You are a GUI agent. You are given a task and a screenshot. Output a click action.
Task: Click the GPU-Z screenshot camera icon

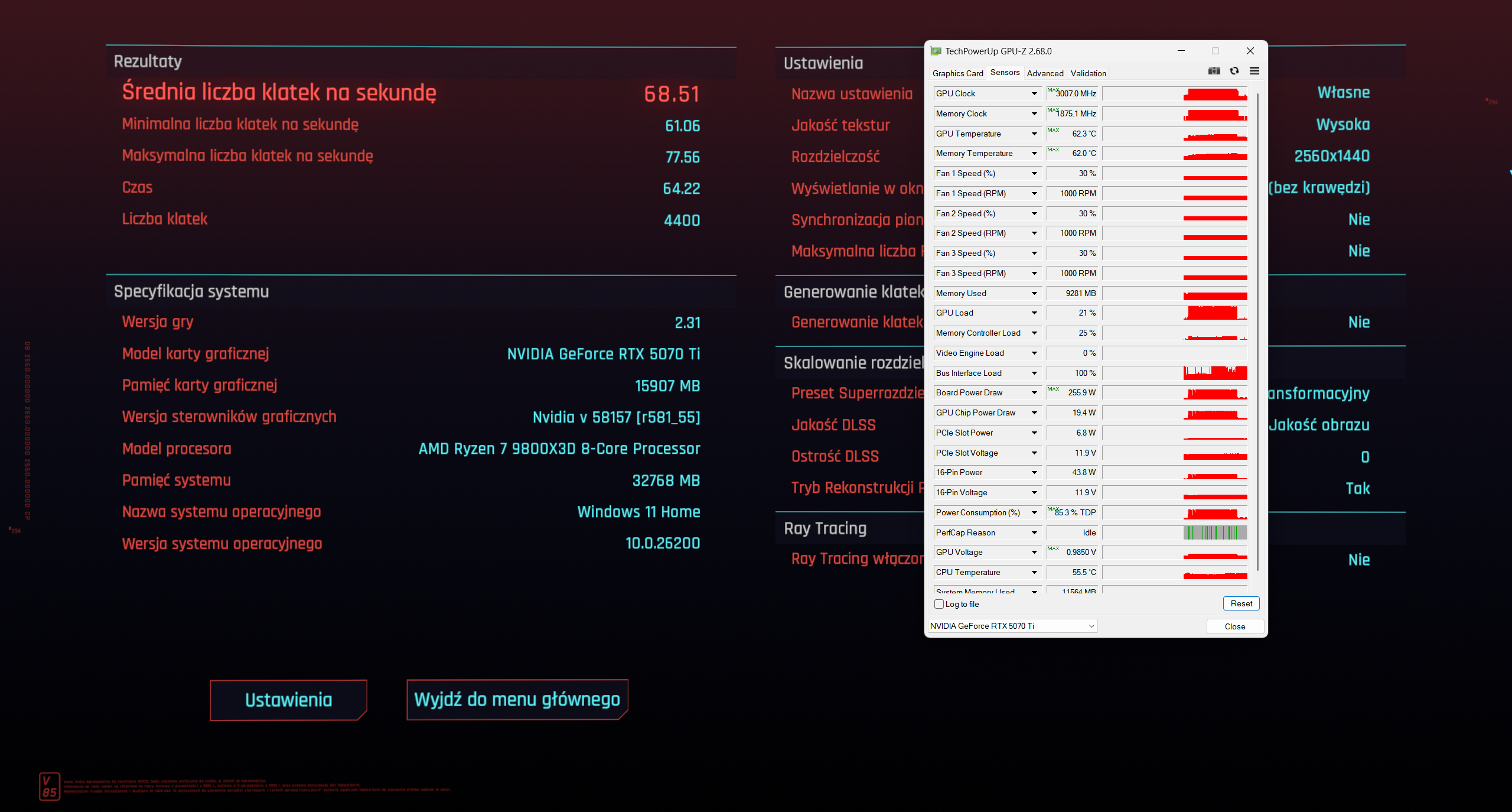click(x=1214, y=71)
